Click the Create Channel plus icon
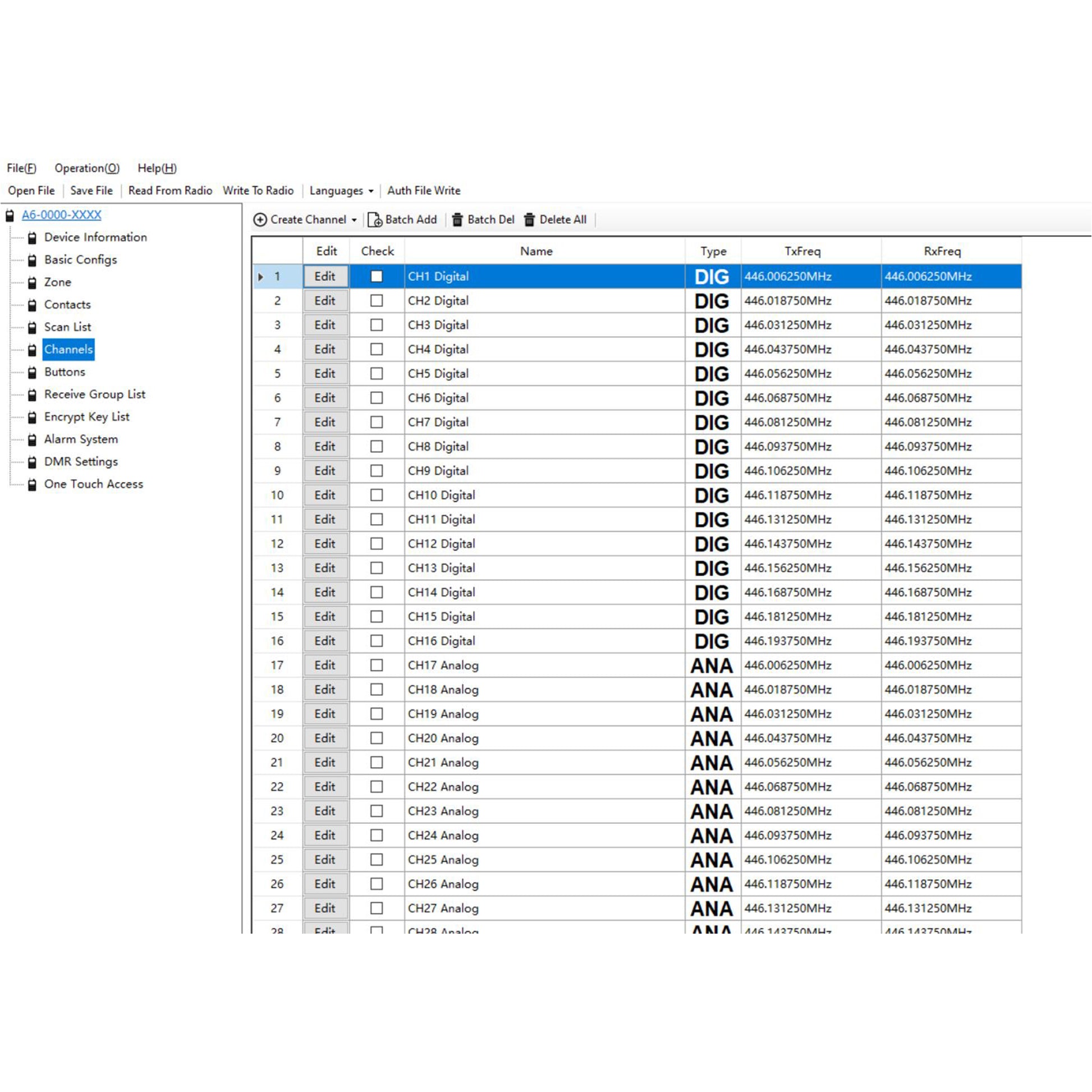The image size is (1092, 1092). click(x=260, y=220)
